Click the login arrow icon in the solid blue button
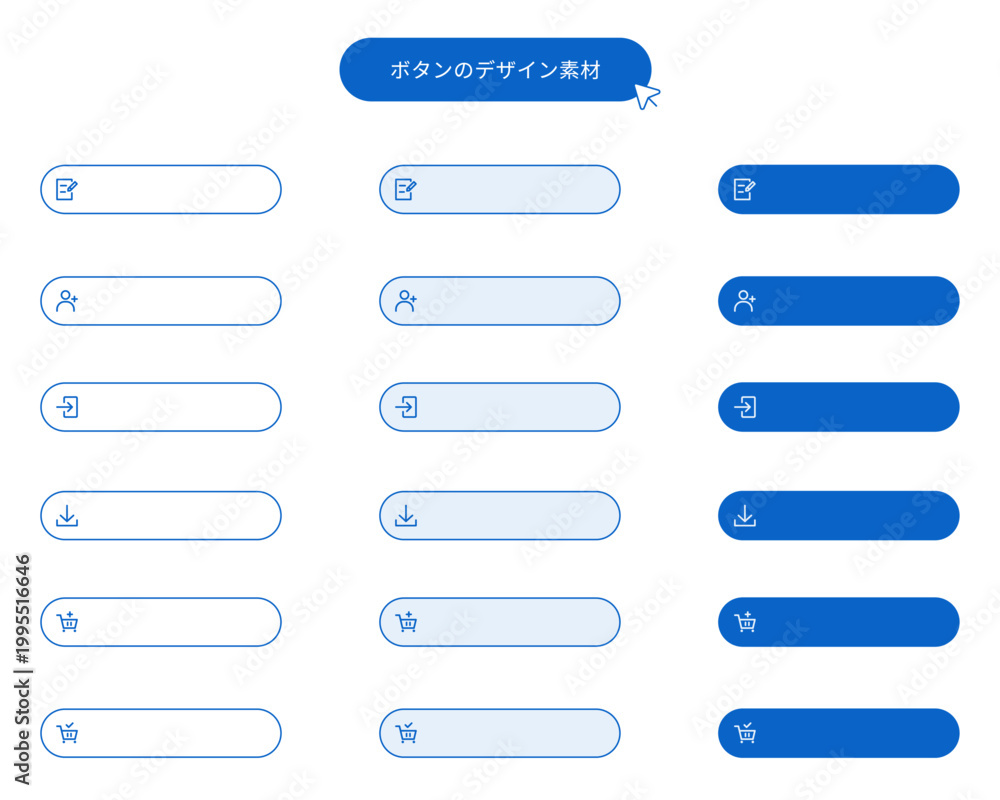1000x800 pixels. click(x=744, y=407)
